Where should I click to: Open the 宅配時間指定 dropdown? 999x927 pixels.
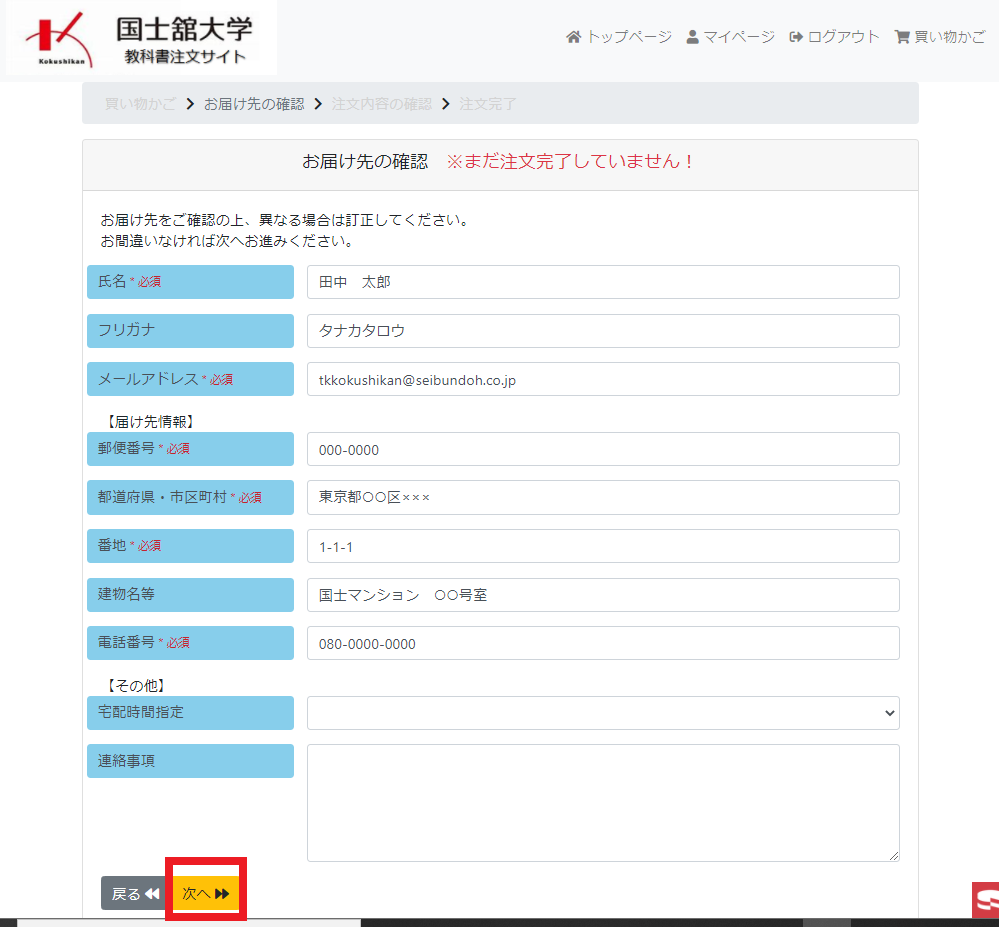tap(603, 713)
